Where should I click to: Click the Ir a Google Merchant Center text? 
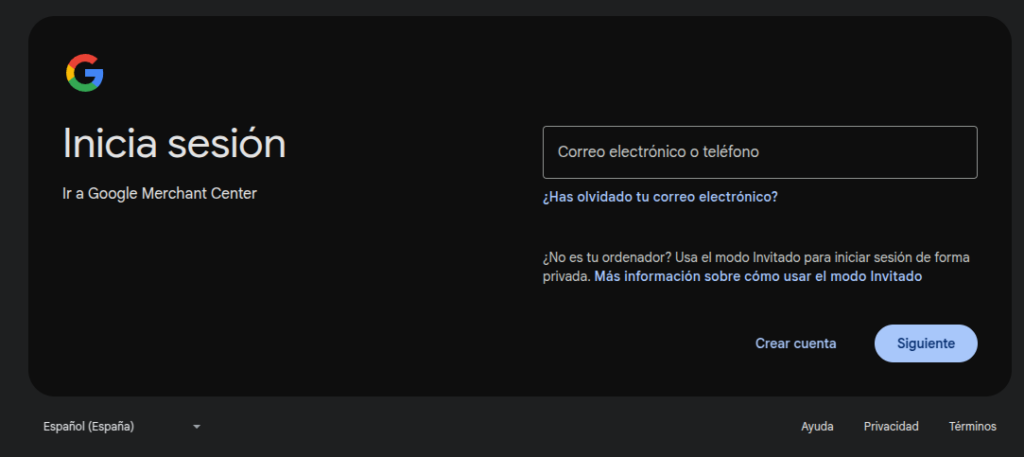pos(159,194)
